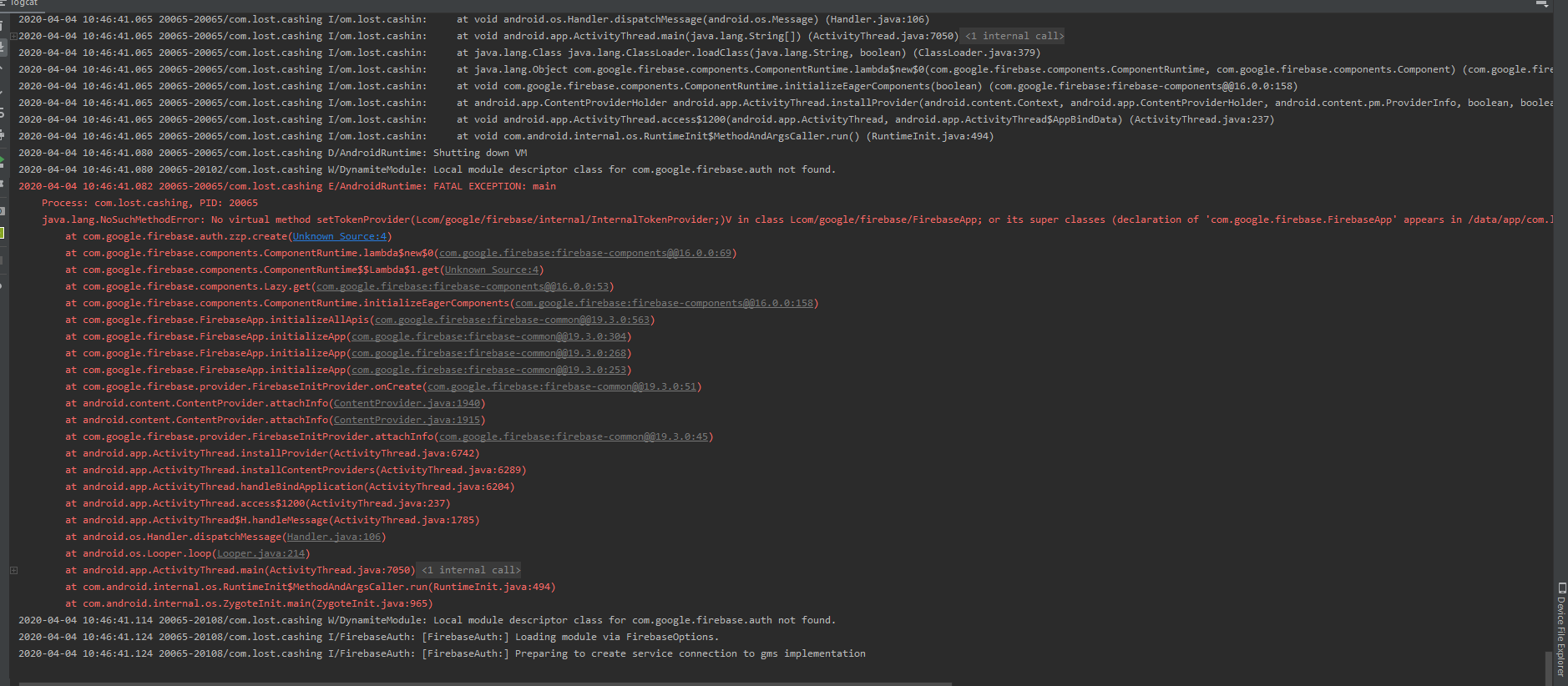The width and height of the screenshot is (1568, 686).
Task: Click the 'Shutting down VM' log line
Action: click(273, 153)
